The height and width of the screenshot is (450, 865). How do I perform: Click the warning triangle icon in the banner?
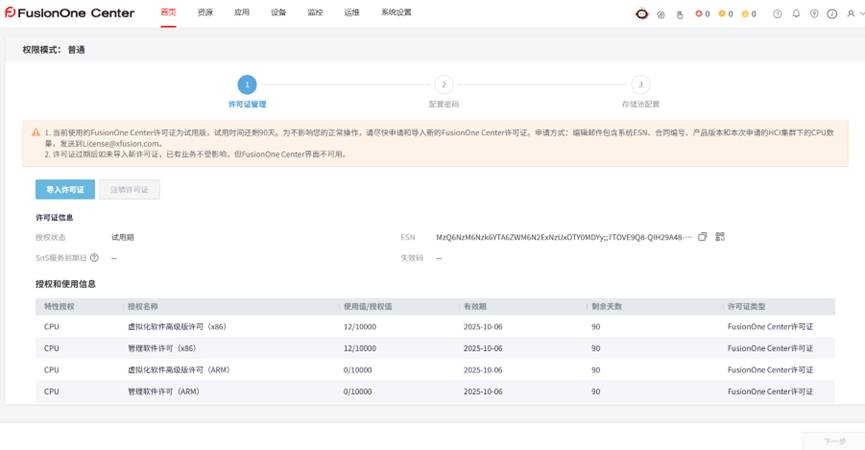pyautogui.click(x=36, y=132)
